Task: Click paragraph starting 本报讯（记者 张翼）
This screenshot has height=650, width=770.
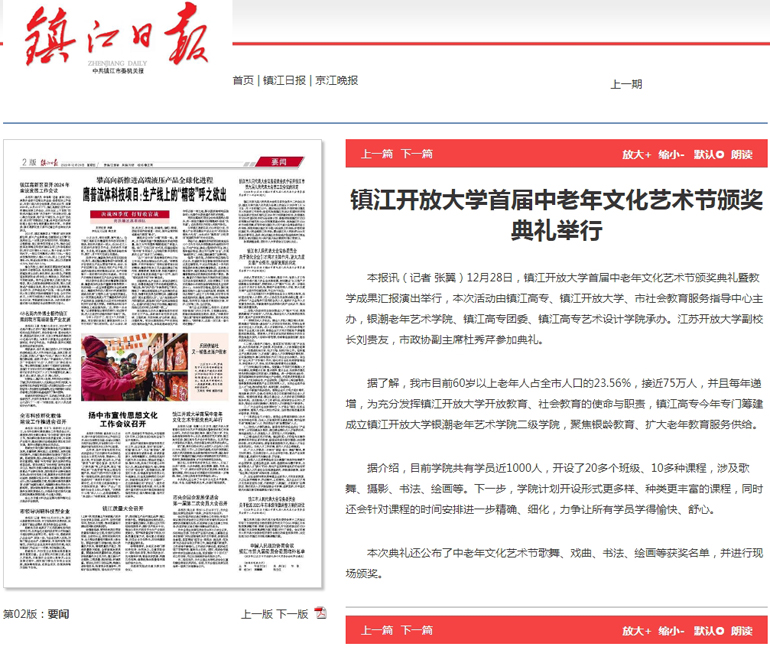Action: tap(554, 308)
